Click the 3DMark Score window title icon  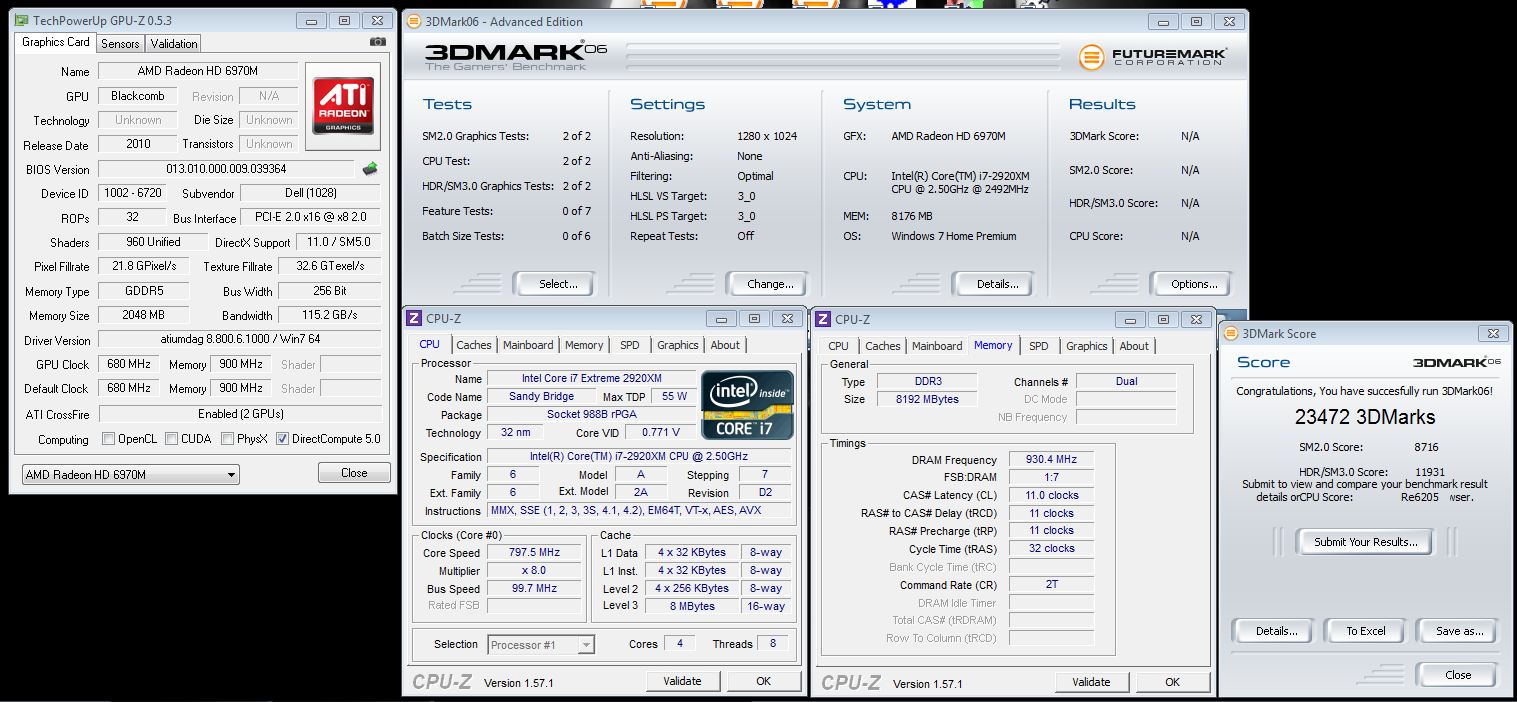point(1230,334)
